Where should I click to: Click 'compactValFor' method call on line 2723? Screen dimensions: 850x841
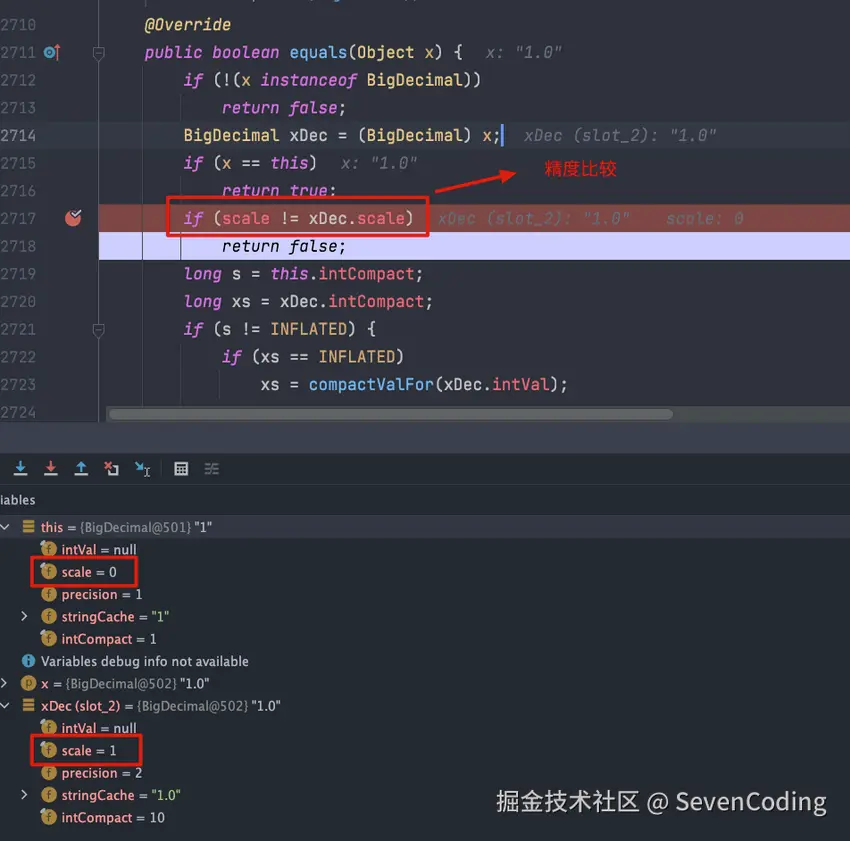(371, 384)
